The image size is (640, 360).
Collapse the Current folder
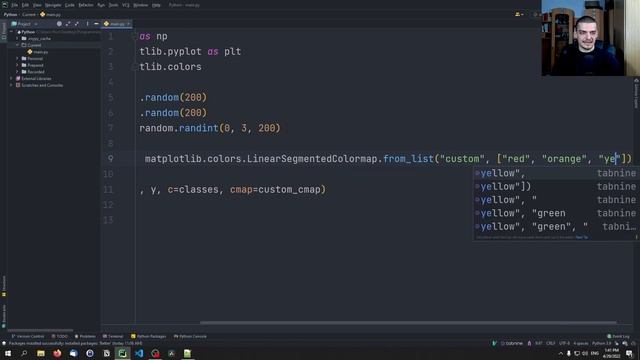coord(18,45)
